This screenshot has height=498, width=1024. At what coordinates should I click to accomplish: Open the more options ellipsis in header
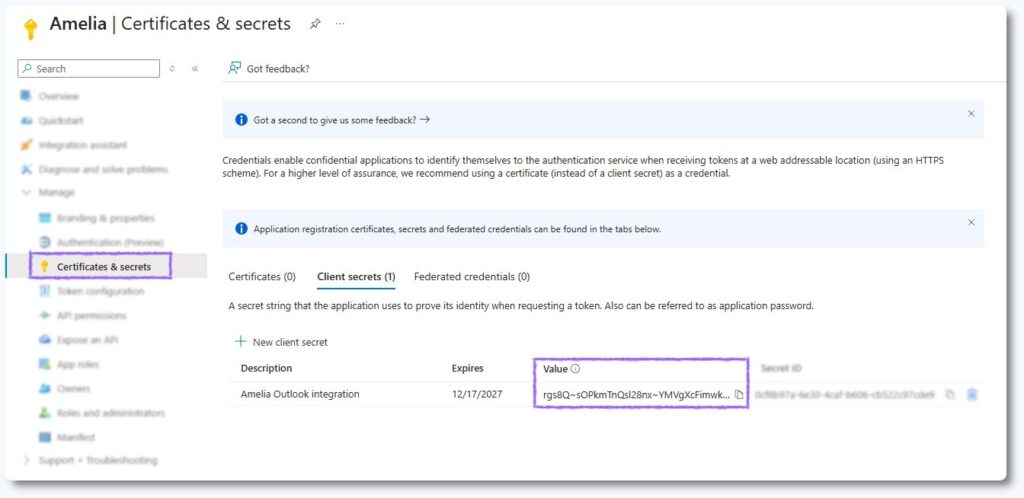340,24
